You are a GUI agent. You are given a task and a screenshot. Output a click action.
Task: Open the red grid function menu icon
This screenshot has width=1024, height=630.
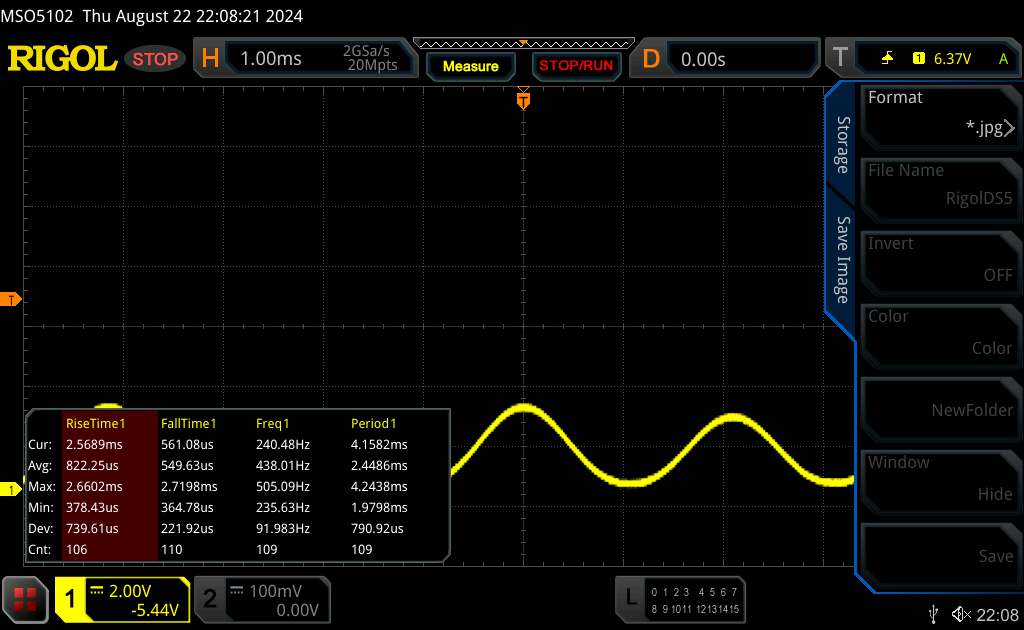click(x=26, y=598)
